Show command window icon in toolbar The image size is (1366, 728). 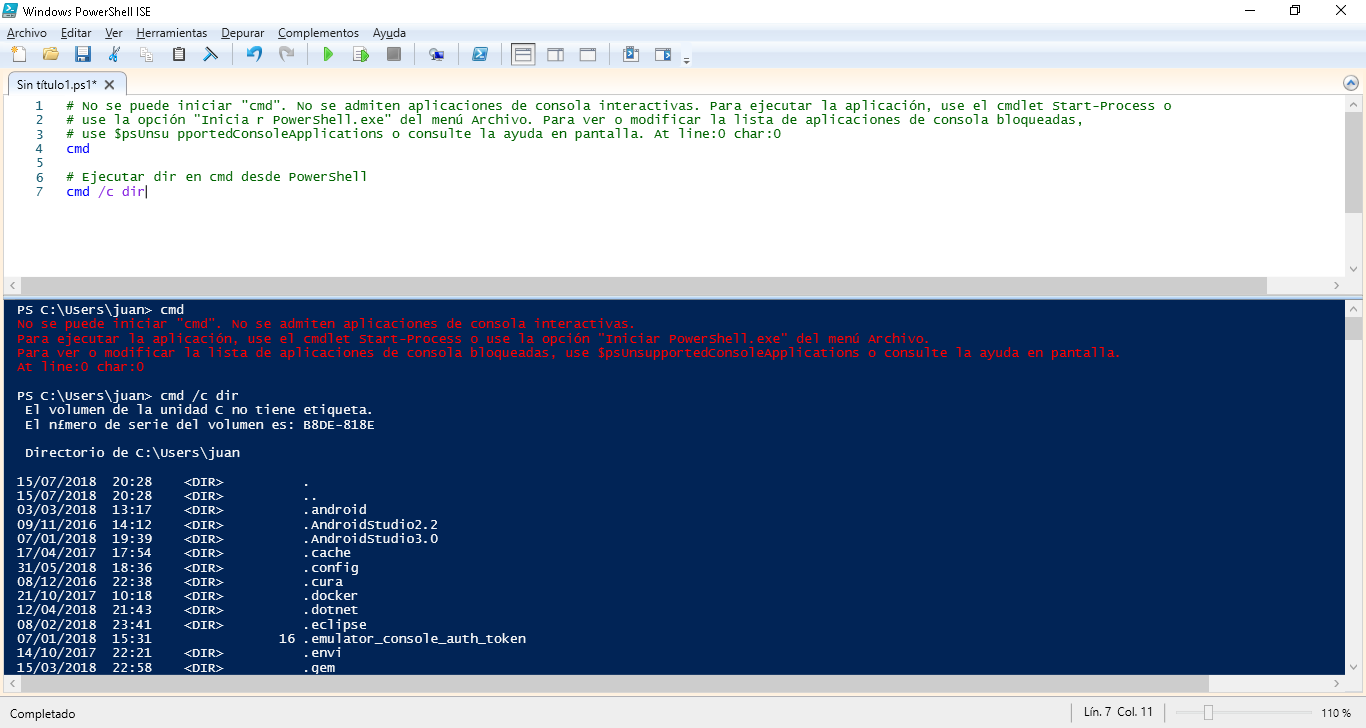point(630,54)
